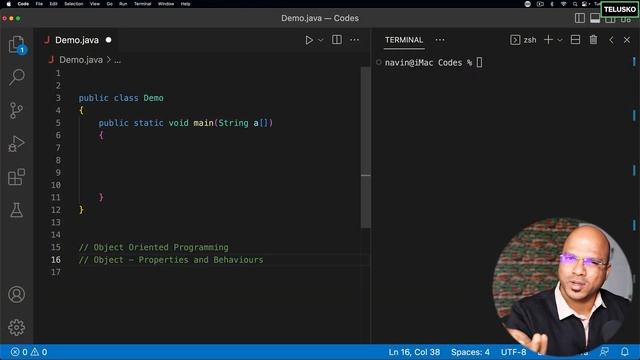Open the Edit menu
The image size is (640, 360).
53,4
